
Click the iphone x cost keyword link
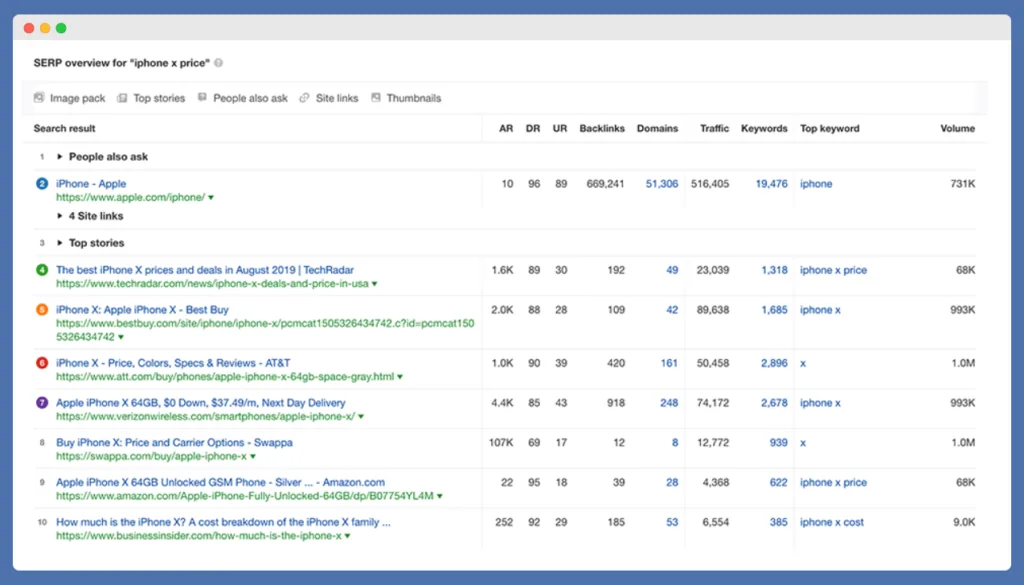[830, 521]
